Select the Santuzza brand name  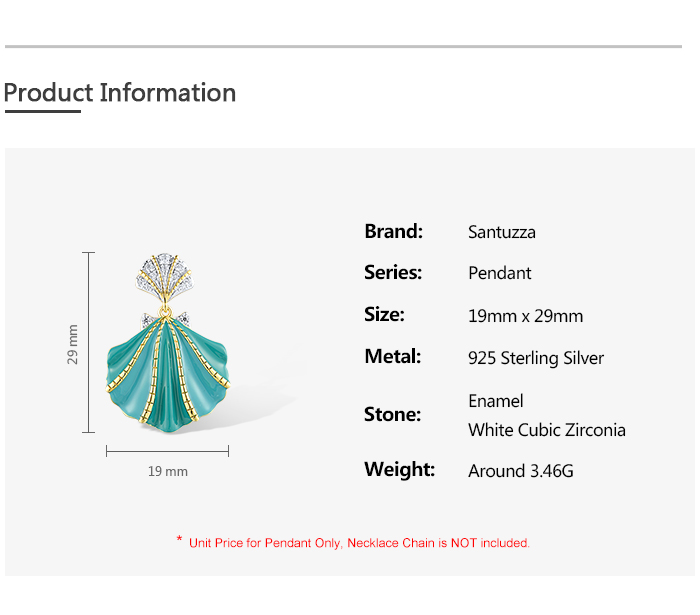502,232
